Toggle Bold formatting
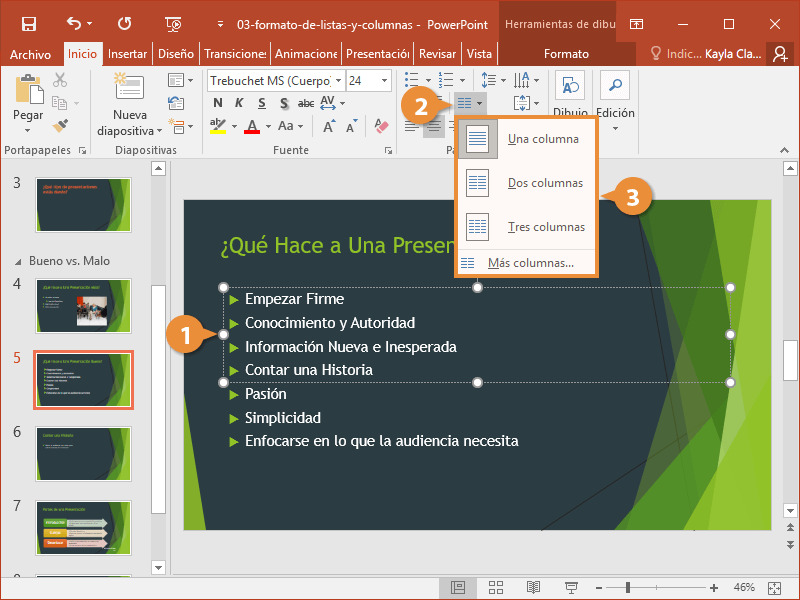800x600 pixels. click(x=217, y=103)
